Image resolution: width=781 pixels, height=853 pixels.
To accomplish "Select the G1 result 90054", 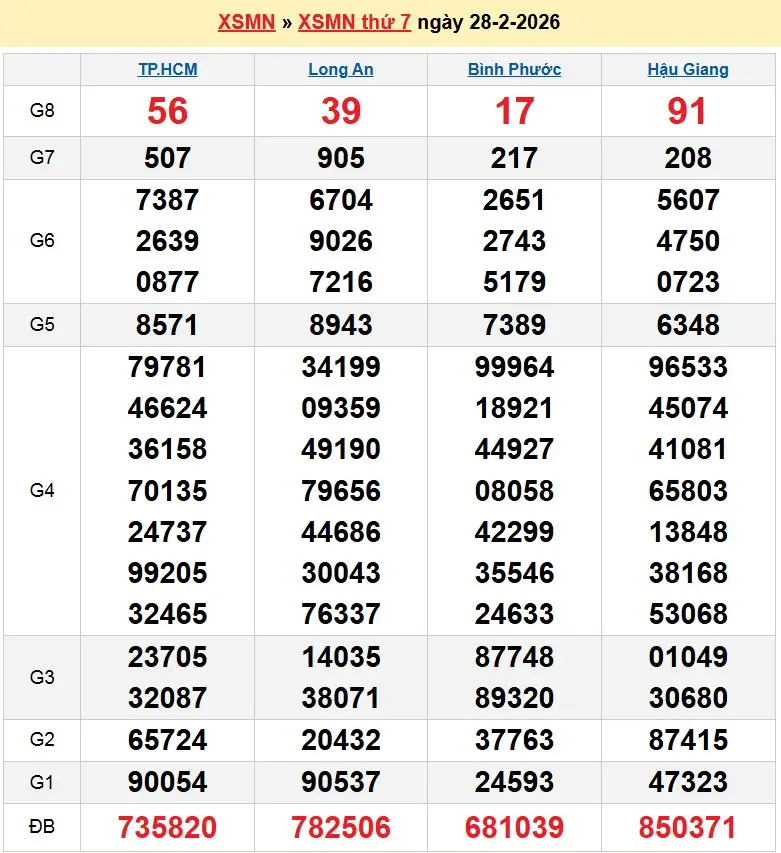I will (167, 781).
